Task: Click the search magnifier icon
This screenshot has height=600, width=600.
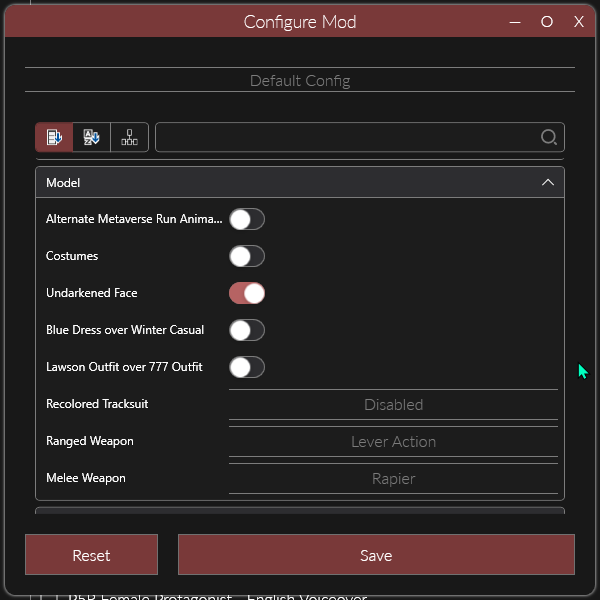Action: [549, 137]
